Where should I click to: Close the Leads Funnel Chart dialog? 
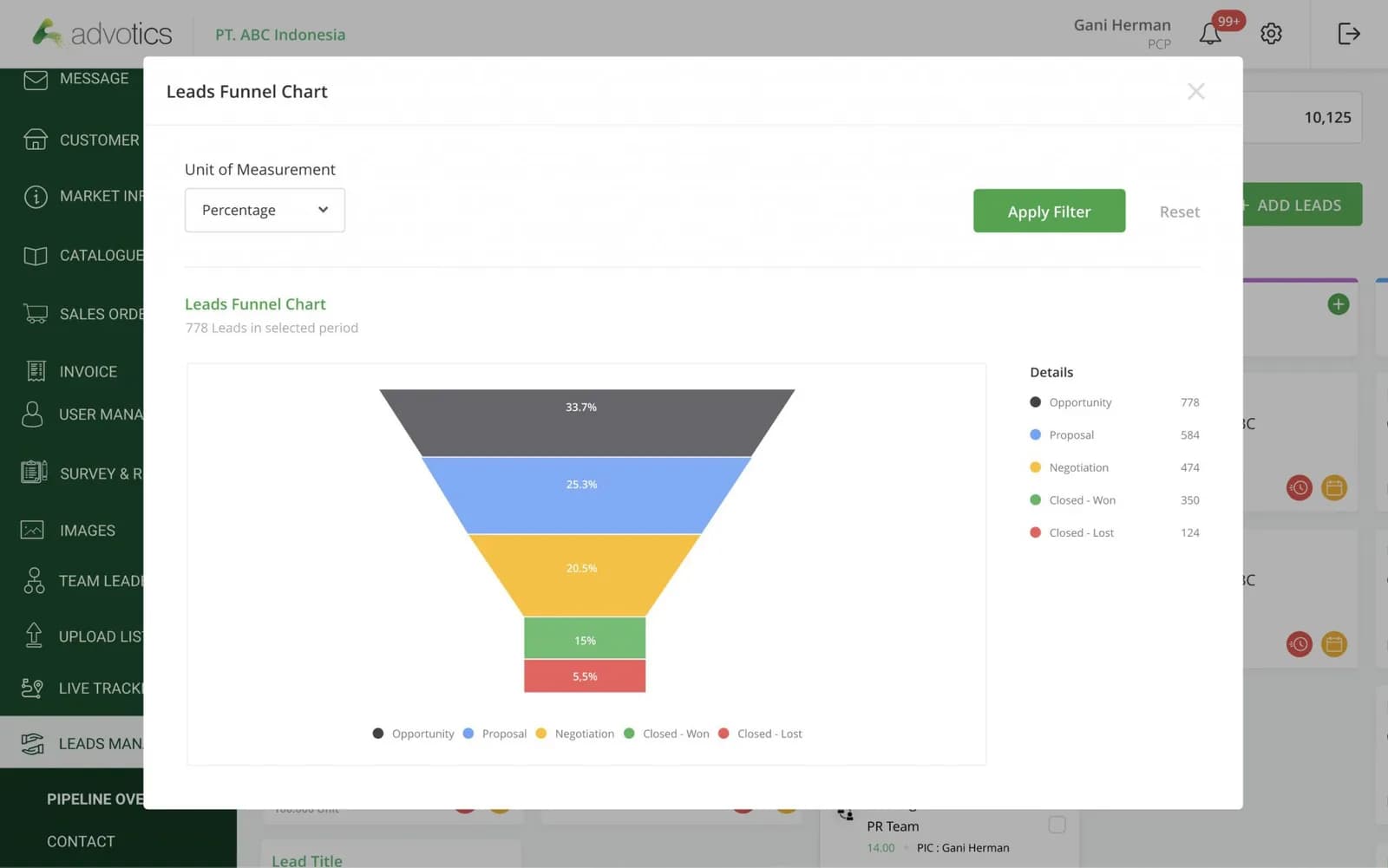pyautogui.click(x=1196, y=91)
